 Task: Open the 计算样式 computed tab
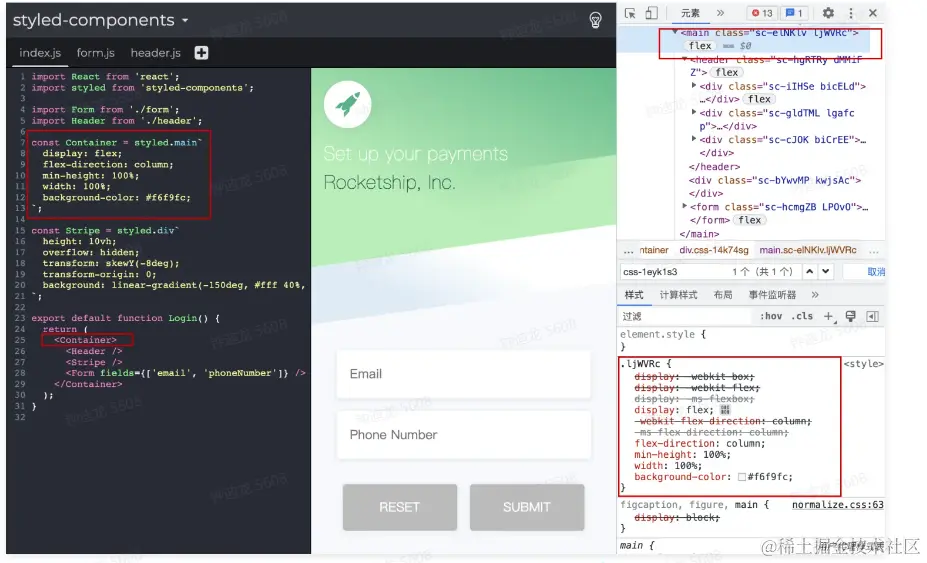[x=678, y=295]
